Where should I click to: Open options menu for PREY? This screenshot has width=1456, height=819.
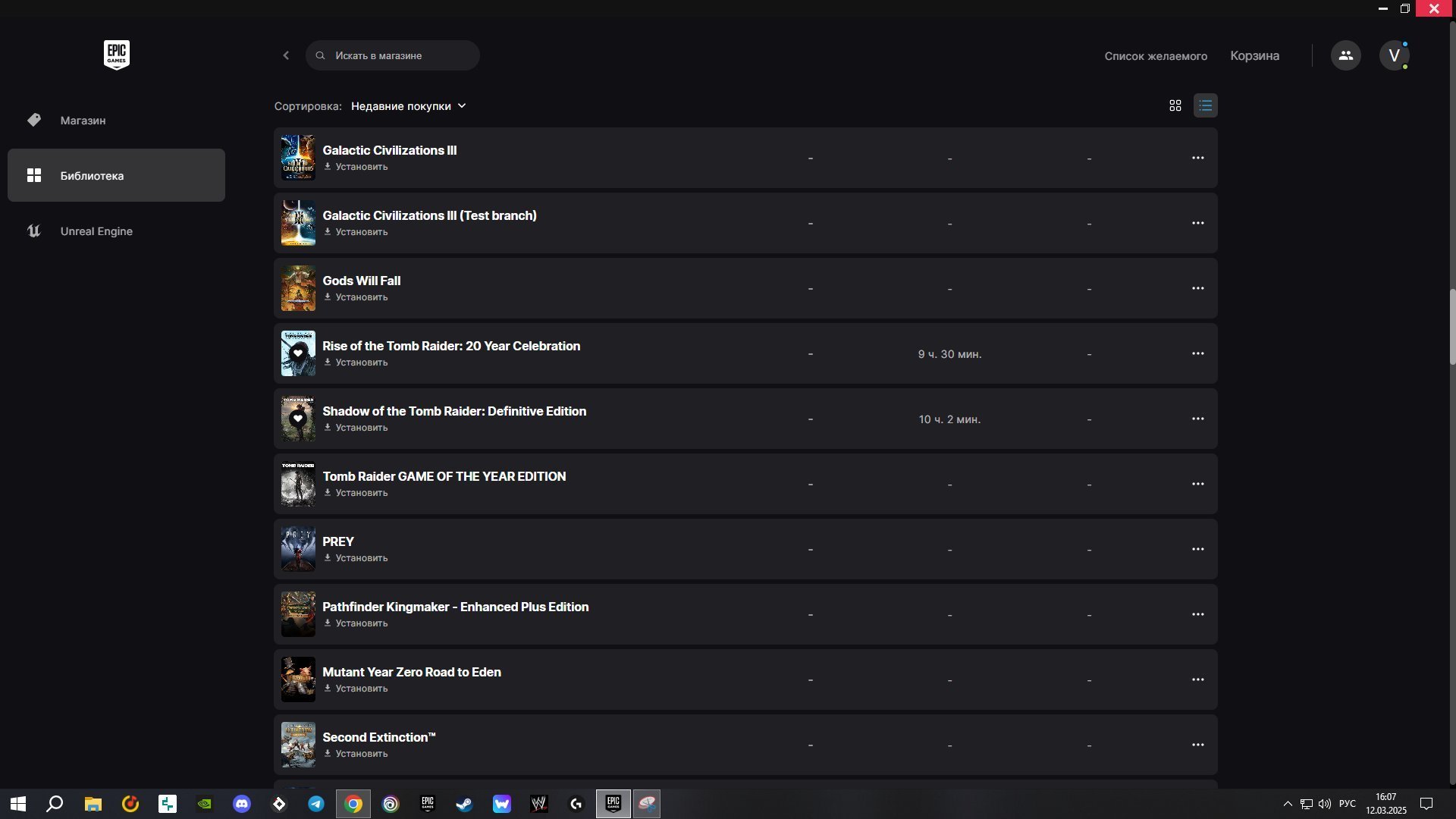pyautogui.click(x=1197, y=549)
